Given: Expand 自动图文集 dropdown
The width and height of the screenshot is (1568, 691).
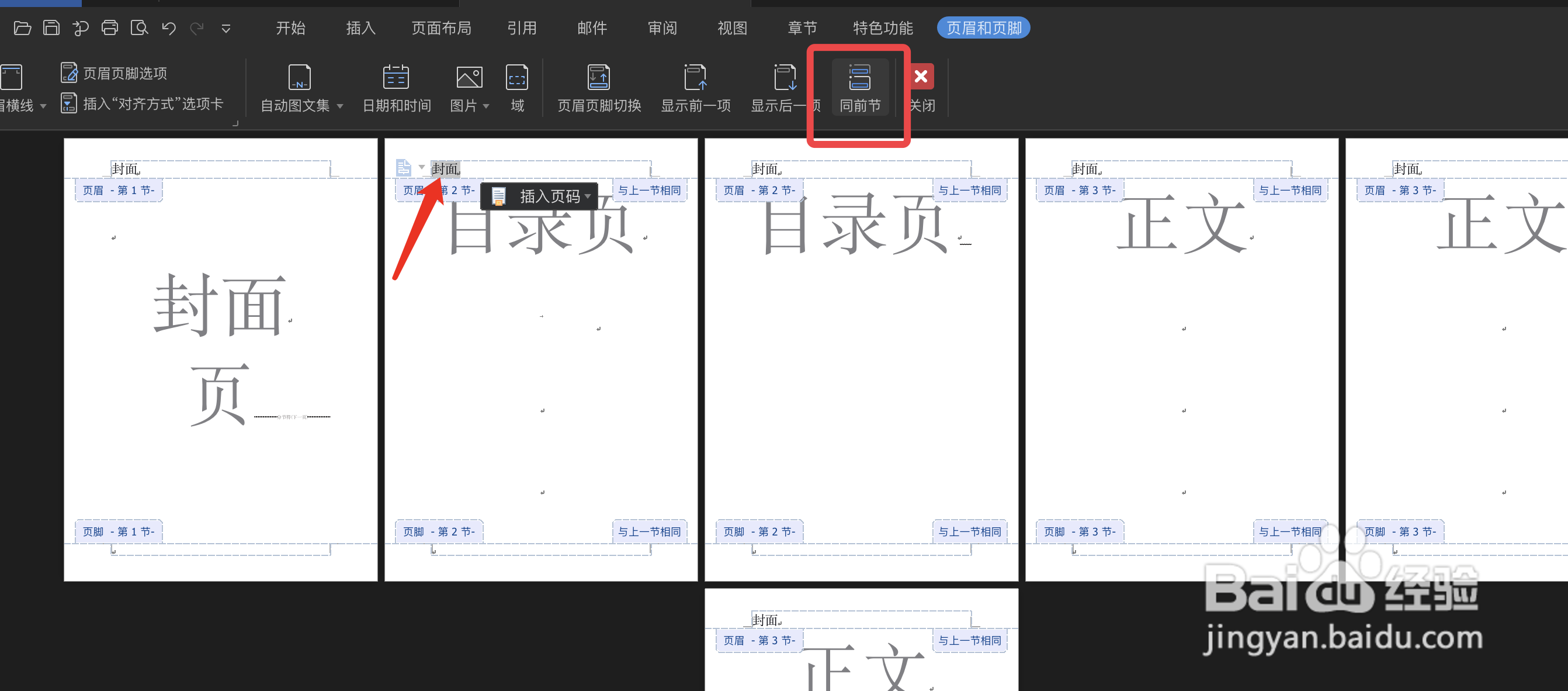Looking at the screenshot, I should point(339,106).
